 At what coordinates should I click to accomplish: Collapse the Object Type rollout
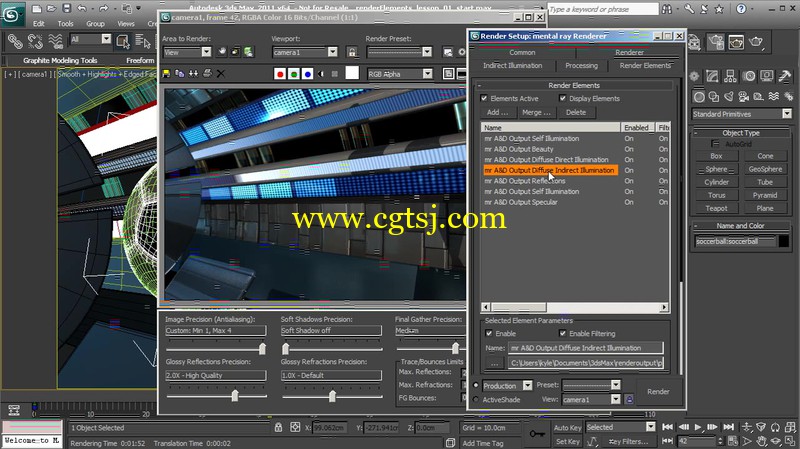[740, 133]
